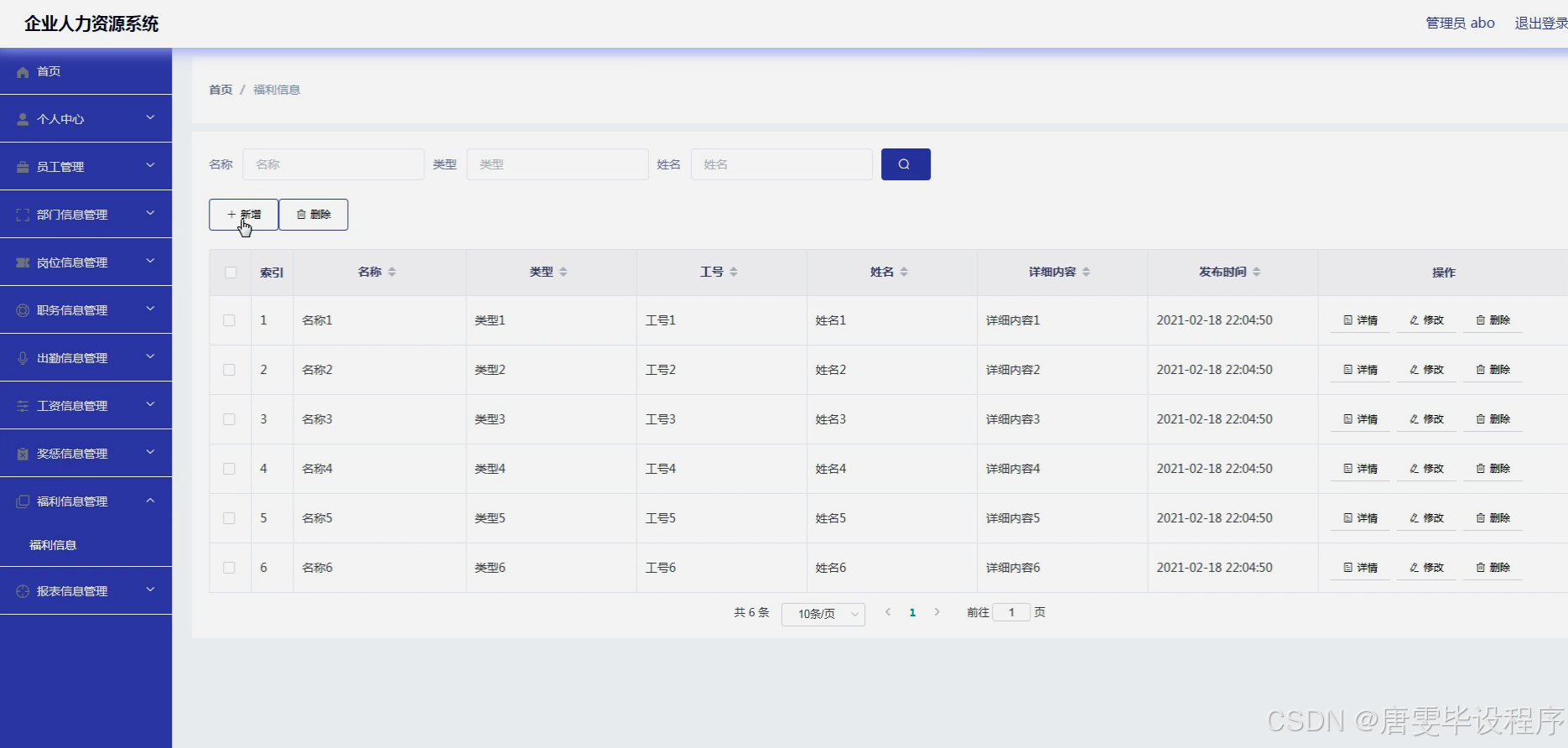Tick the checkbox for row 名称5
This screenshot has height=748, width=1568.
click(x=229, y=518)
